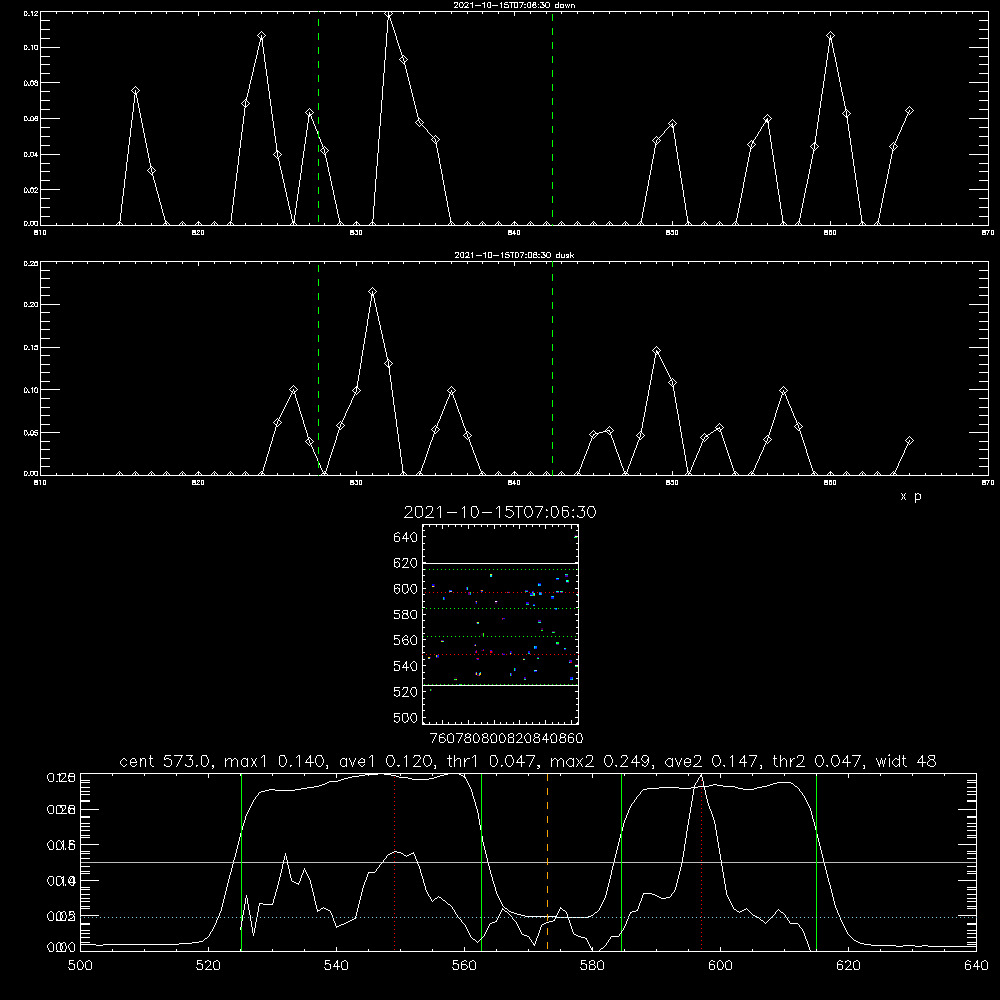The height and width of the screenshot is (1000, 1000).
Task: Click the highest diamond marker in the dusk plot
Action: (372, 291)
